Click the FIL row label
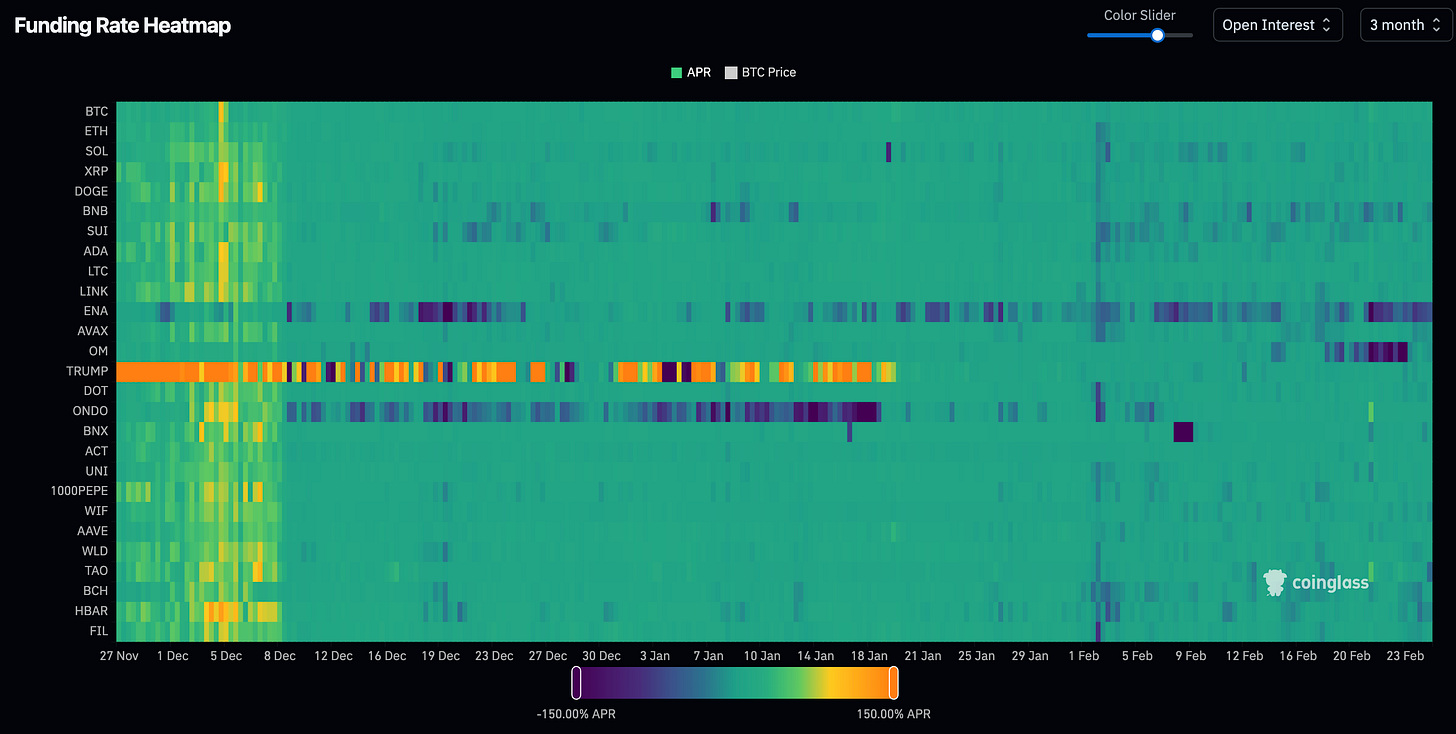The height and width of the screenshot is (734, 1456). [99, 631]
